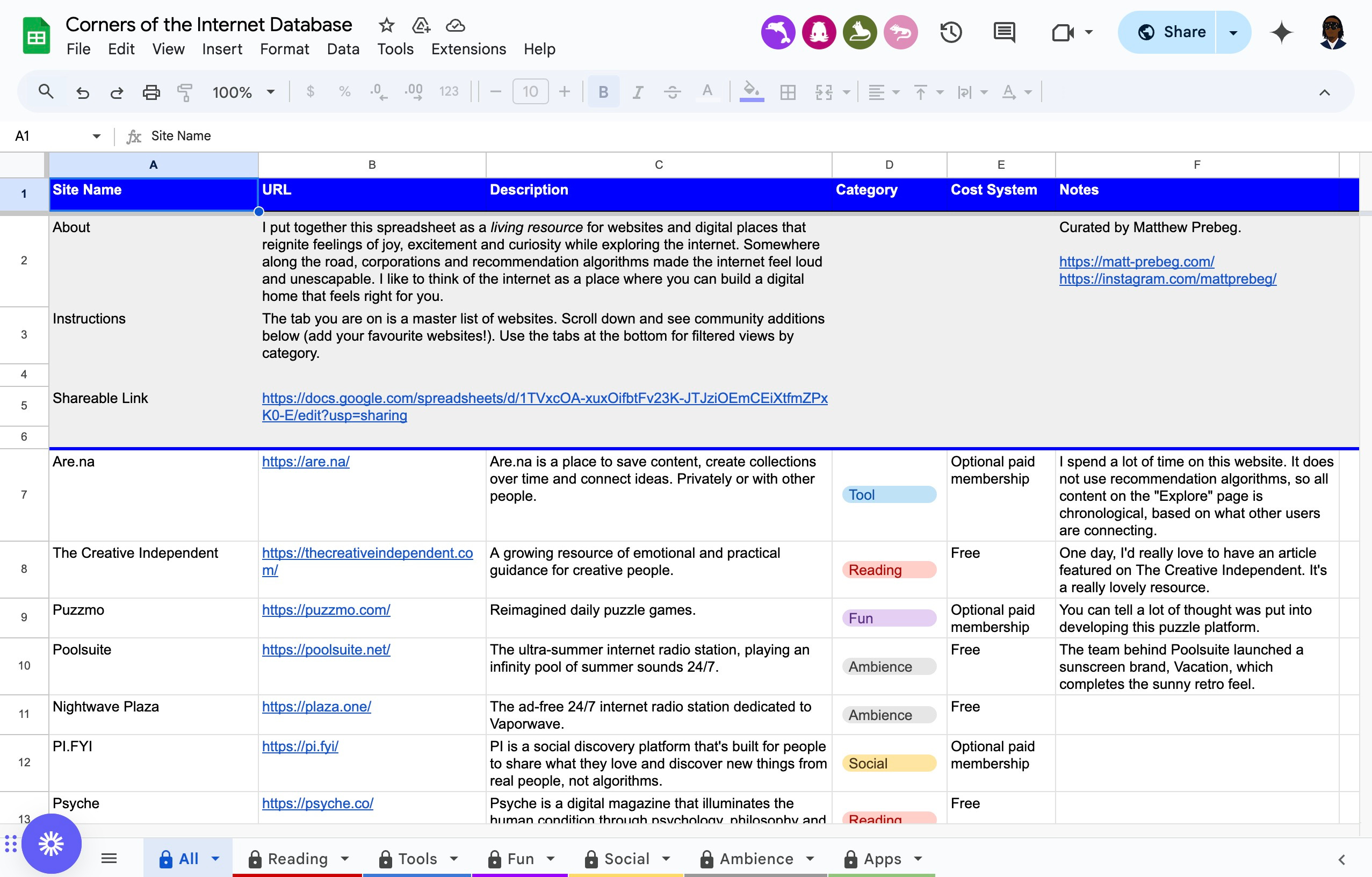Expand the Share options arrow
Viewport: 1372px width, 877px height.
coord(1233,32)
